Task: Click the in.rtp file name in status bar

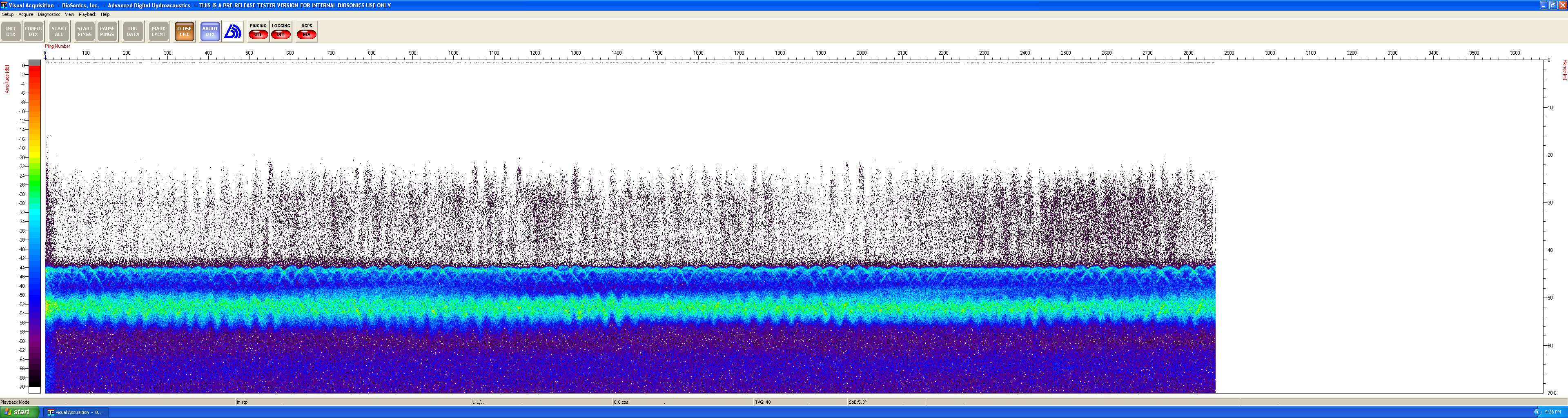Action: [242, 402]
